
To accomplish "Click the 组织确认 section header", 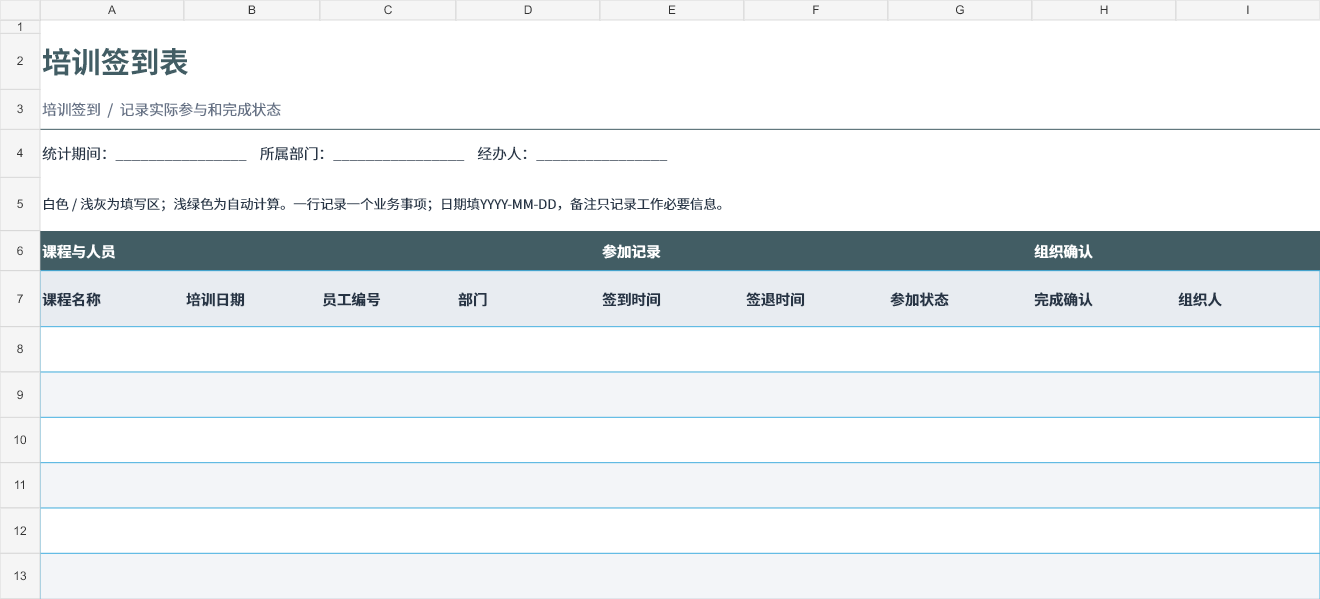I will [x=1063, y=252].
